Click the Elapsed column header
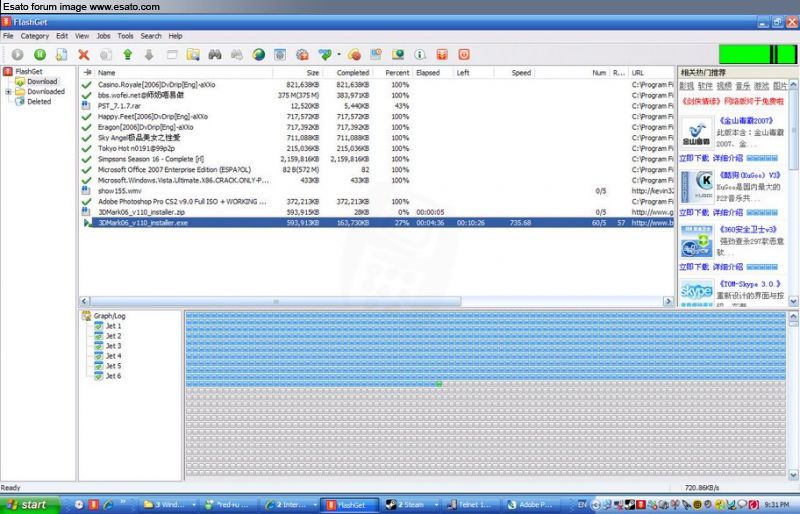This screenshot has height=514, width=800. coord(433,73)
